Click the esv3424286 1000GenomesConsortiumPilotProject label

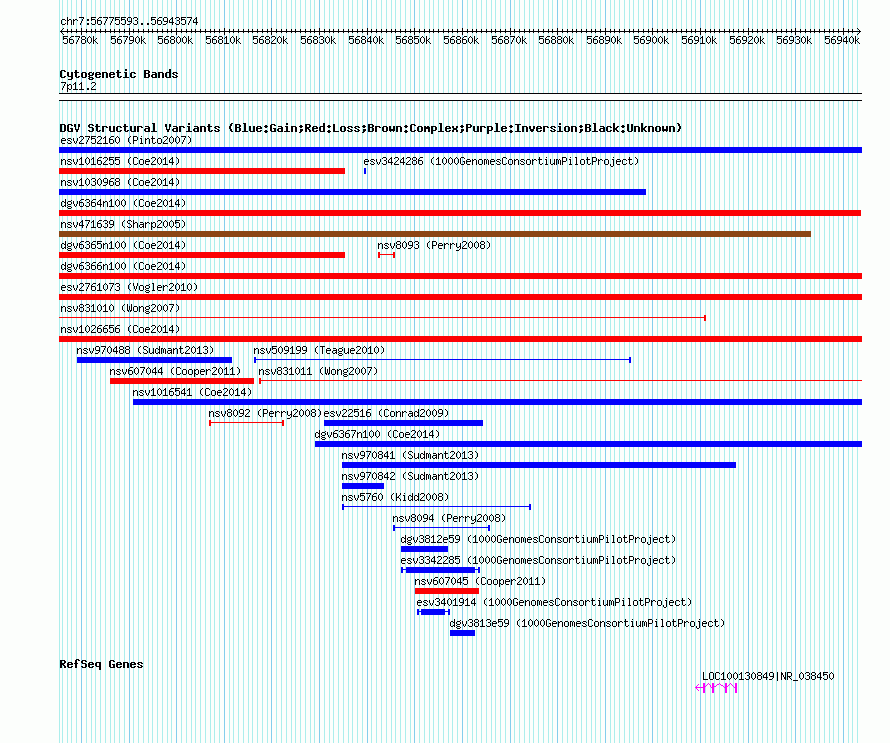501,161
